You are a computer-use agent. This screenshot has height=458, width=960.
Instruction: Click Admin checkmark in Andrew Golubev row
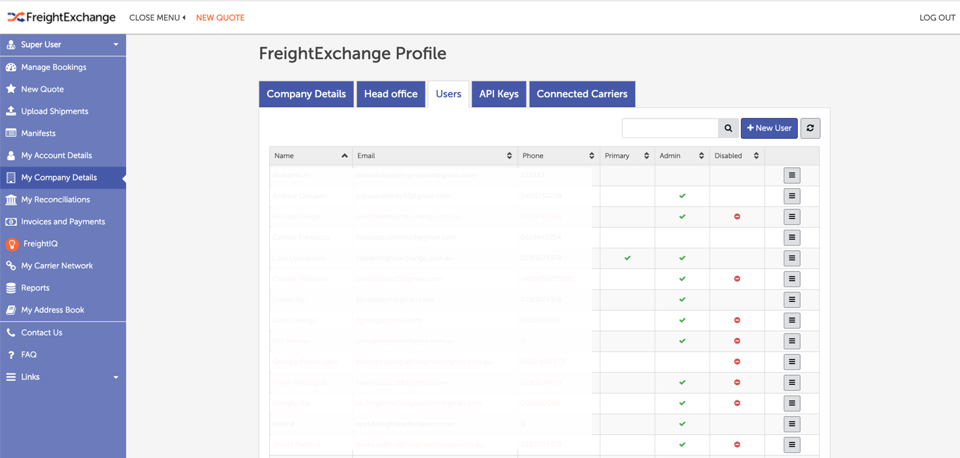pos(682,196)
